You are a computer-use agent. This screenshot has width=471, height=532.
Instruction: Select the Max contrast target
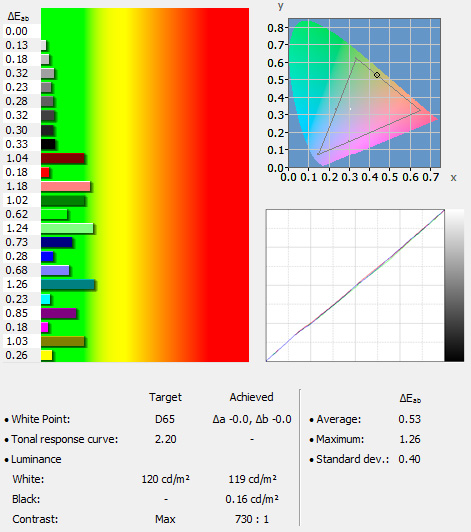click(x=165, y=519)
